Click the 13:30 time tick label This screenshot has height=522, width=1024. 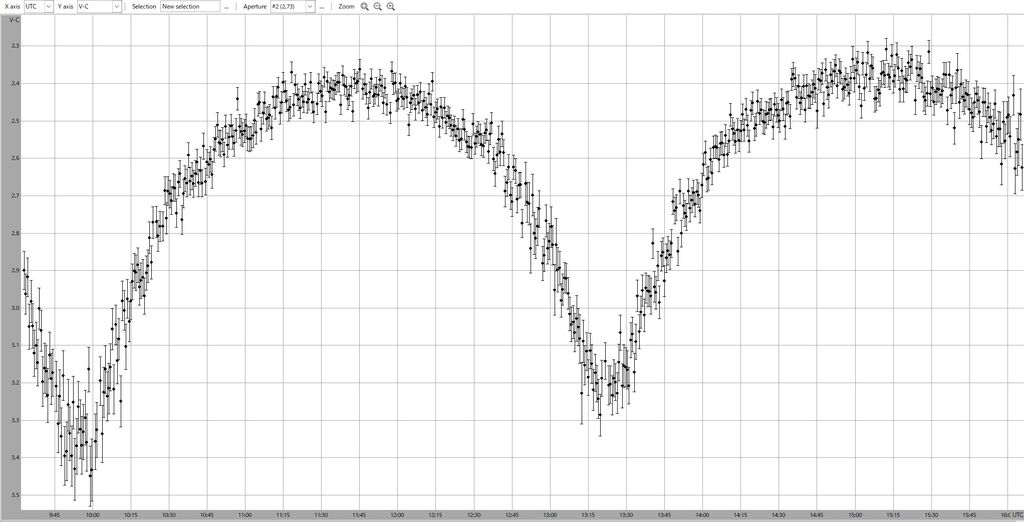point(626,515)
